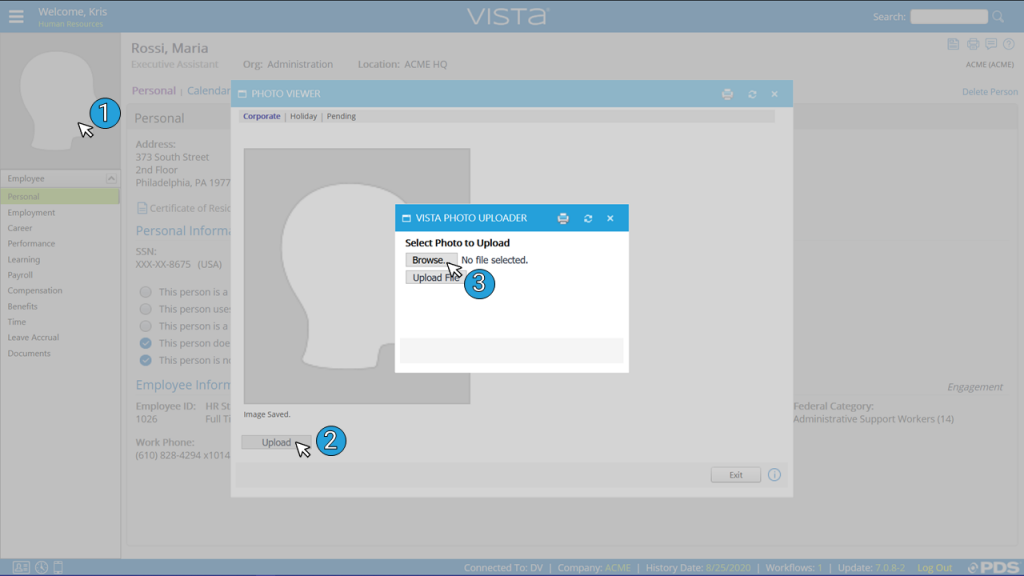This screenshot has width=1024, height=576.
Task: Click the 'Image Saved.' status text
Action: tap(267, 414)
